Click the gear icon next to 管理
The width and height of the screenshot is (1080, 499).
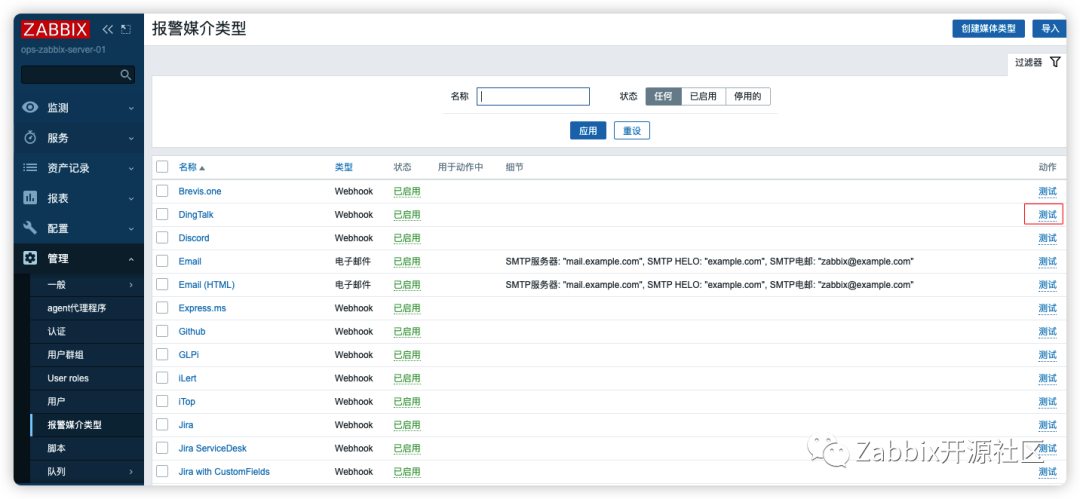click(30, 258)
